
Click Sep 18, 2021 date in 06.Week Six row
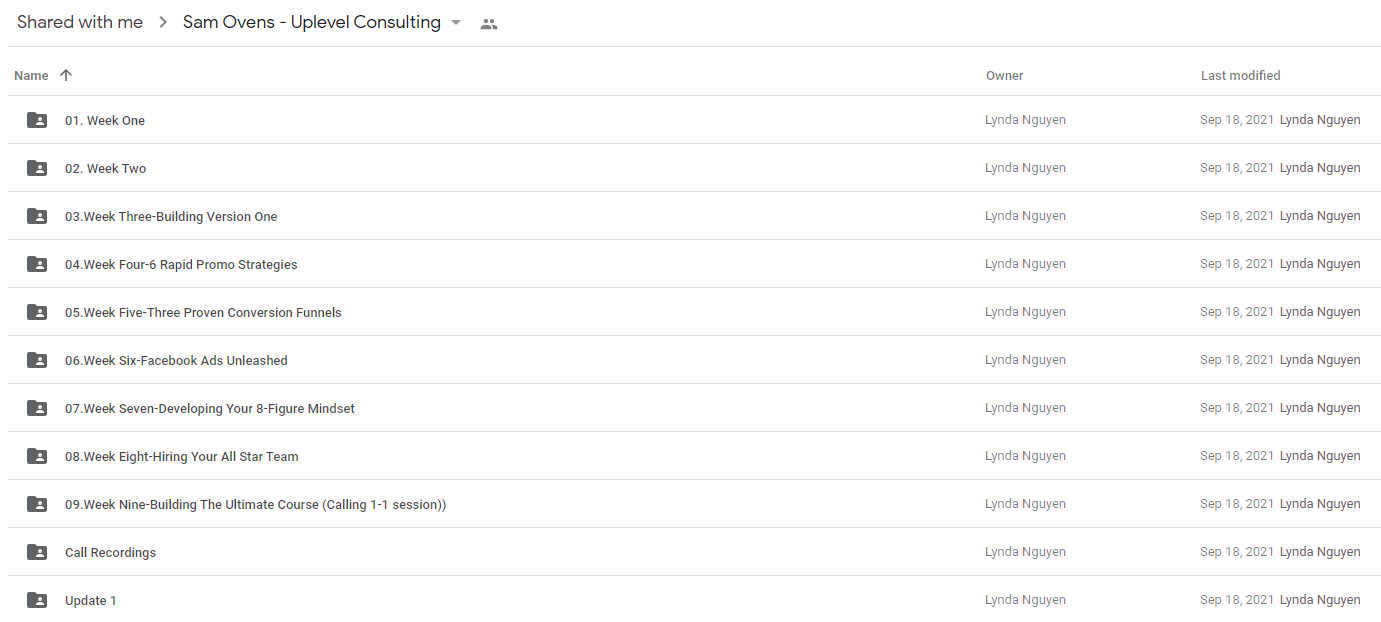point(1237,360)
